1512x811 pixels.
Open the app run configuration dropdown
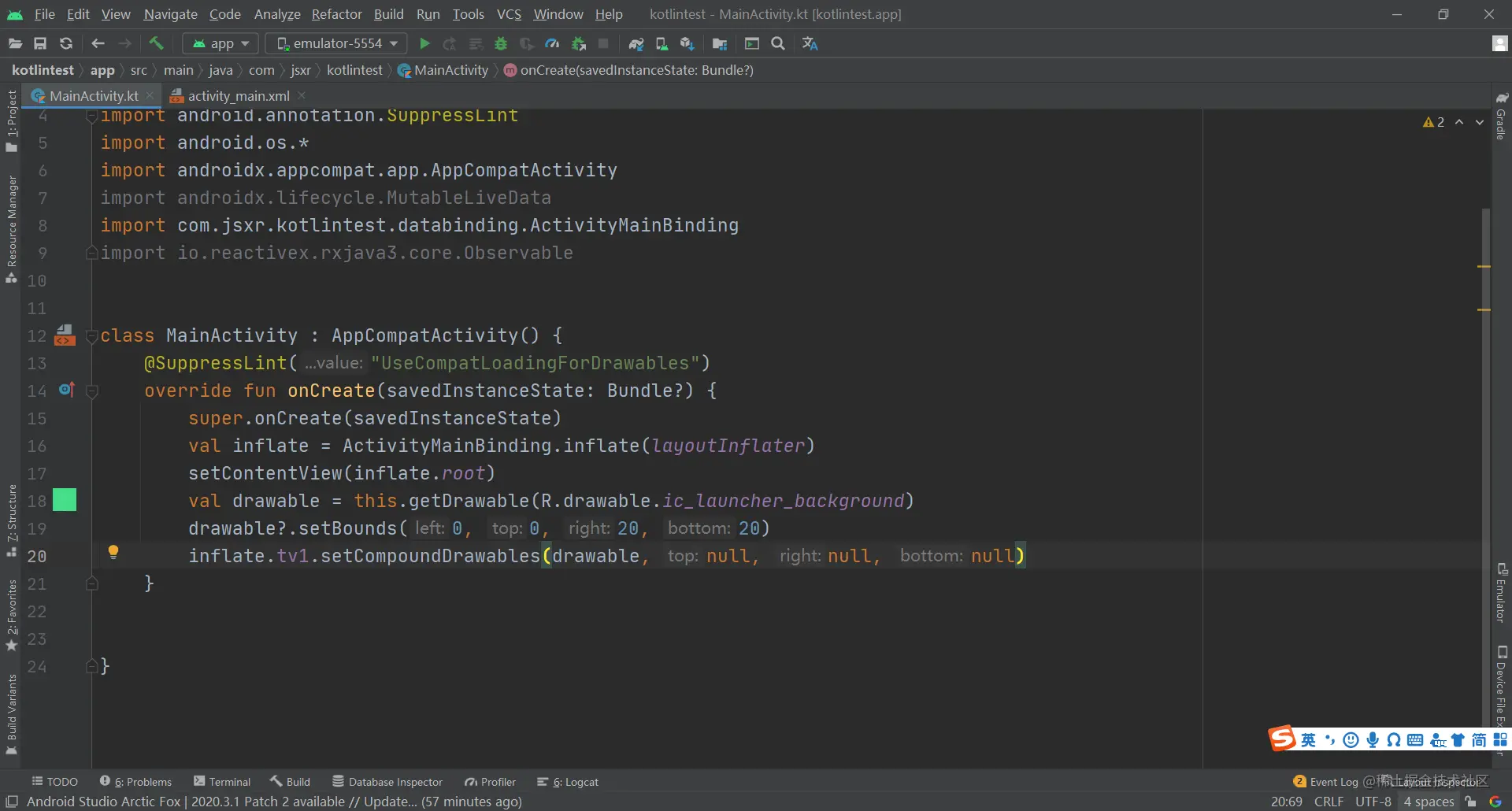221,43
